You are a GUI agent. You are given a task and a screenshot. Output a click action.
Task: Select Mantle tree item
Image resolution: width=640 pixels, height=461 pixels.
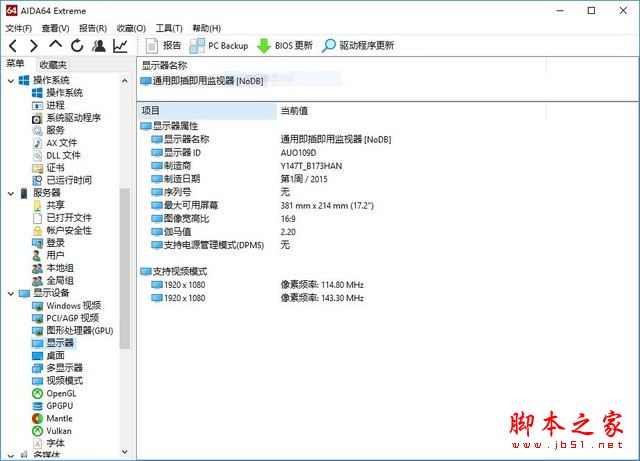tap(52, 419)
